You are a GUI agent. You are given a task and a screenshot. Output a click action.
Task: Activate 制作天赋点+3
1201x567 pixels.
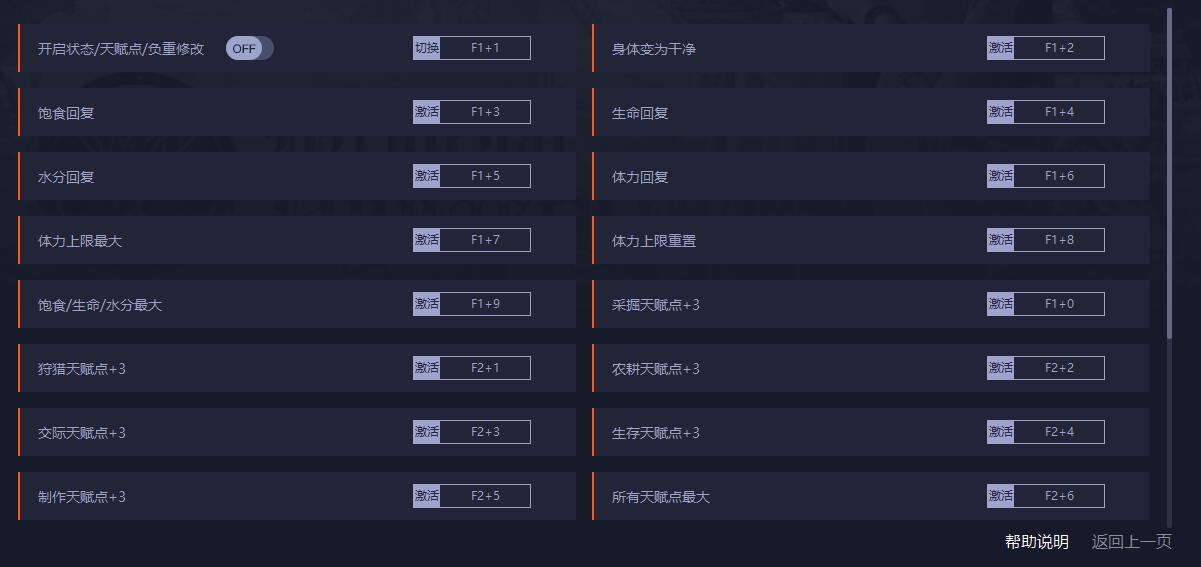click(x=427, y=496)
